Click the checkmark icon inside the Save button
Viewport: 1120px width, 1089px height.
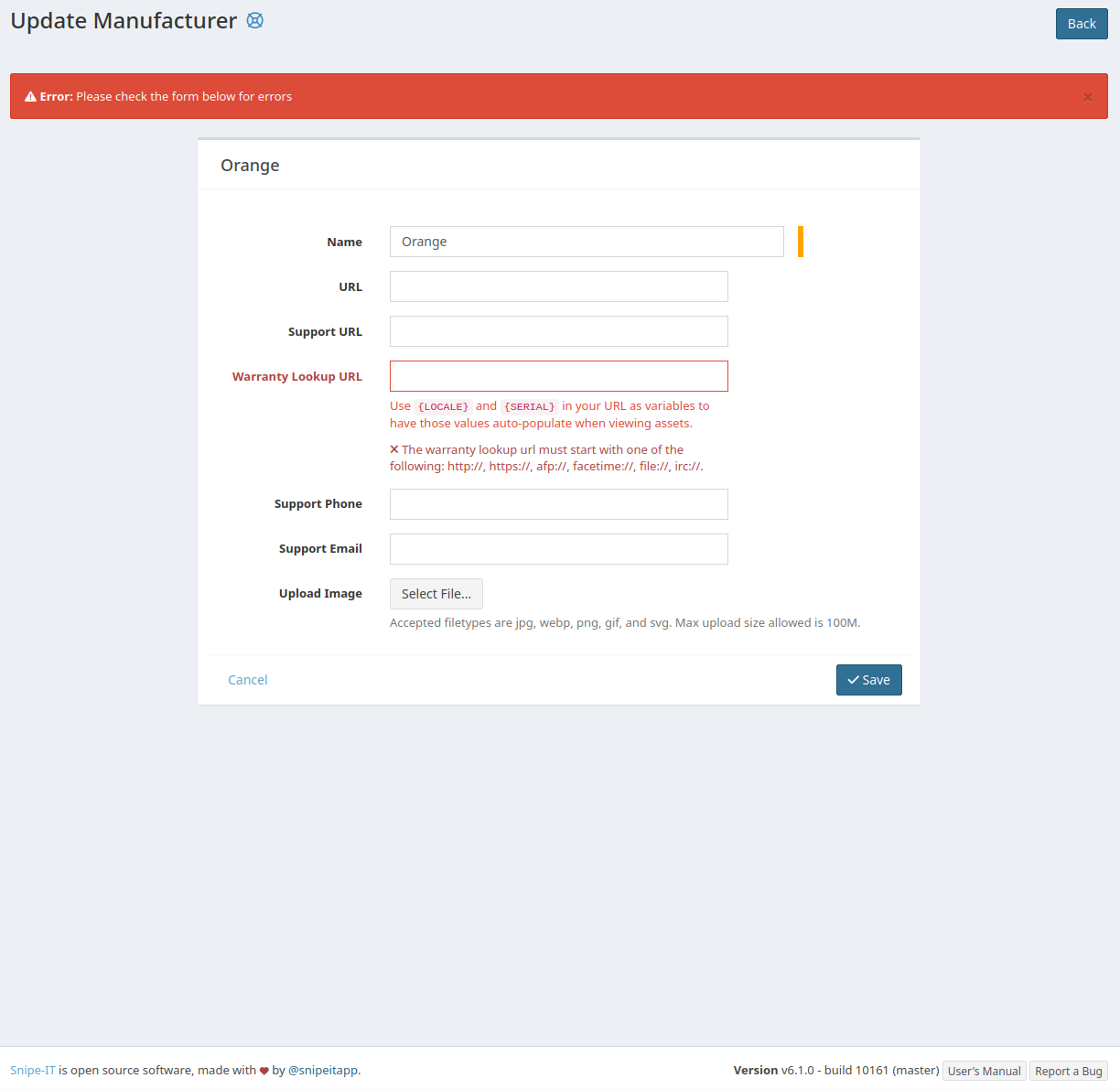[x=854, y=680]
